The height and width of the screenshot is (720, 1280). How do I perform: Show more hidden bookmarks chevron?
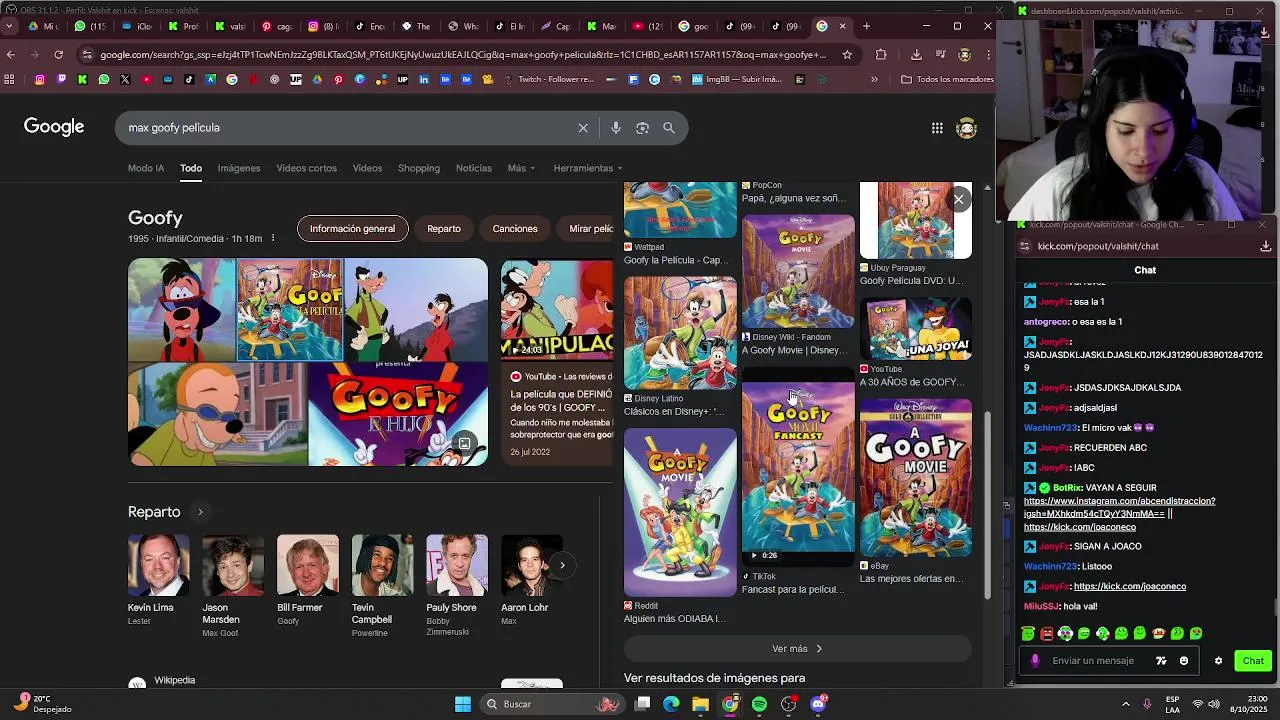874,79
